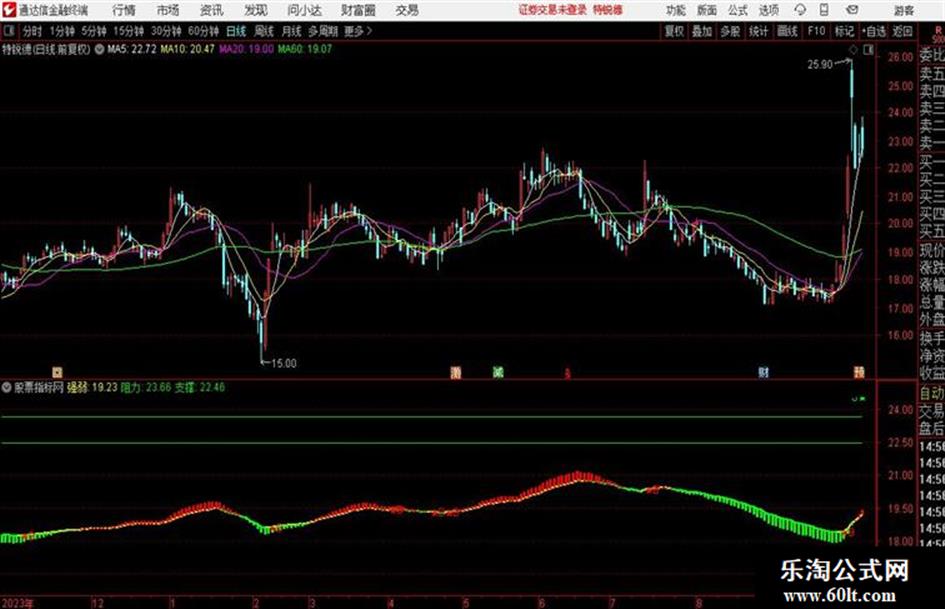Select the 多周期 multi-period view
The width and height of the screenshot is (945, 609).
click(323, 31)
